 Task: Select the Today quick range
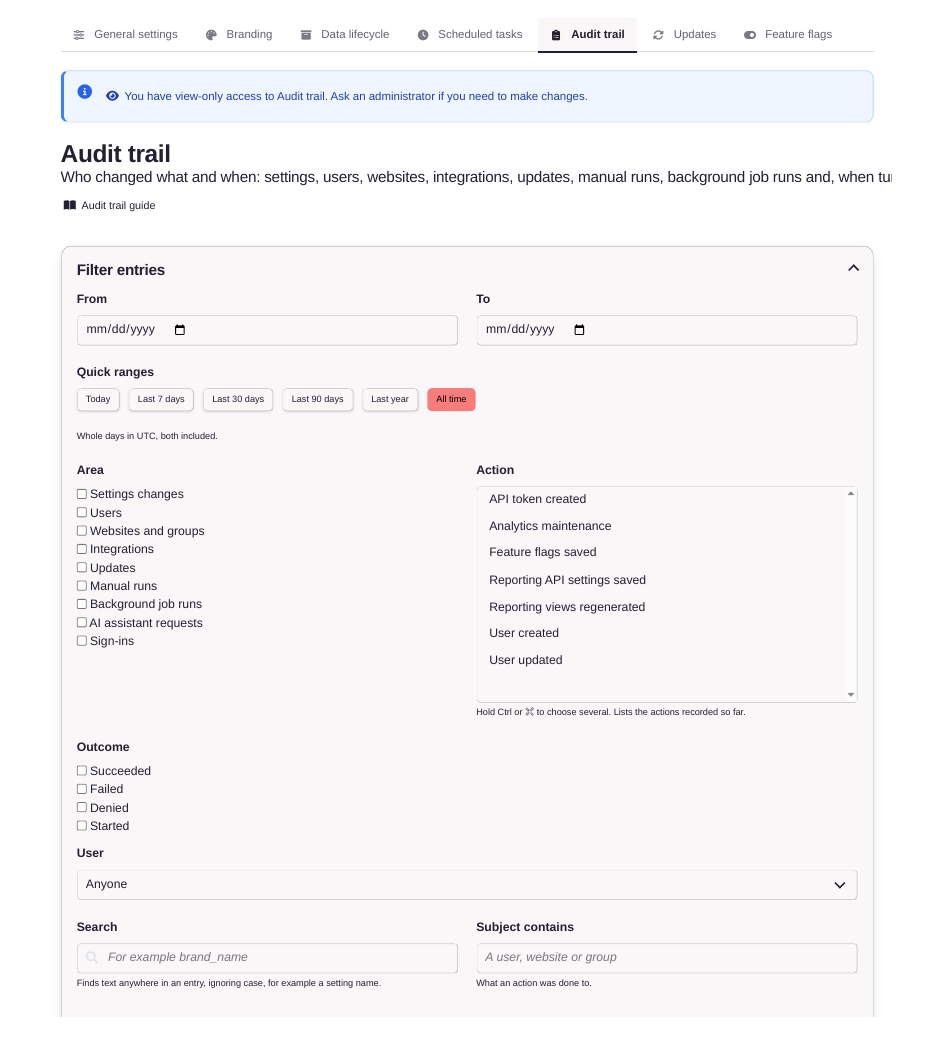98,400
